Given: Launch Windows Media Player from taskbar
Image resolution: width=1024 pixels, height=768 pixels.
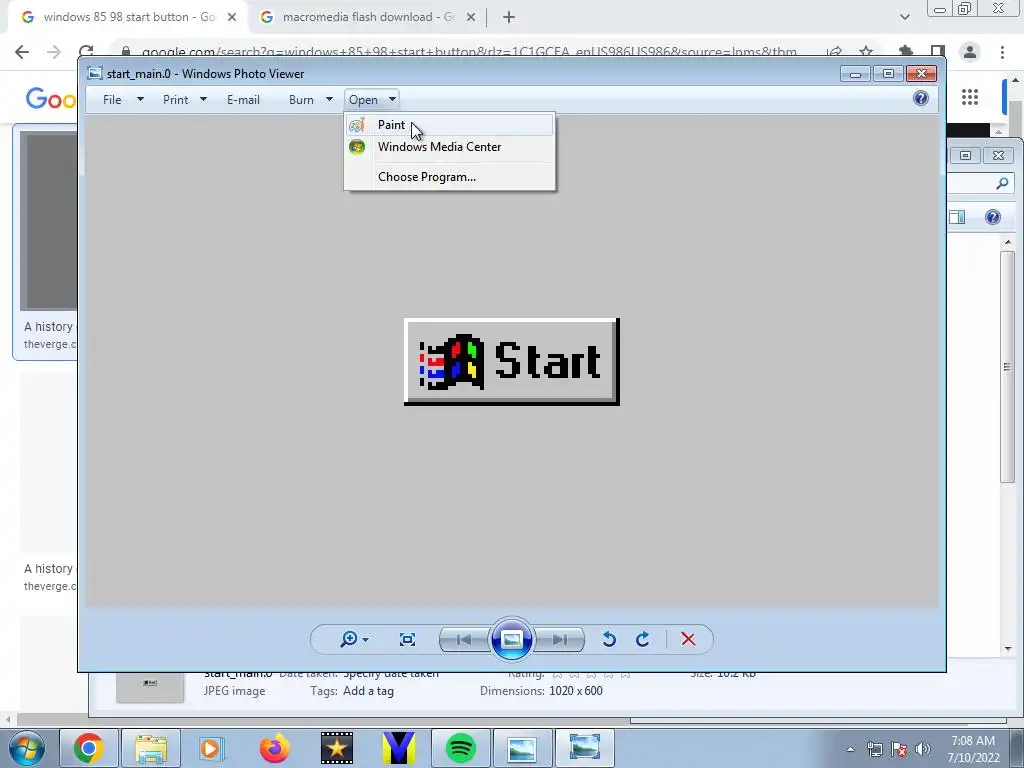Looking at the screenshot, I should [x=211, y=748].
